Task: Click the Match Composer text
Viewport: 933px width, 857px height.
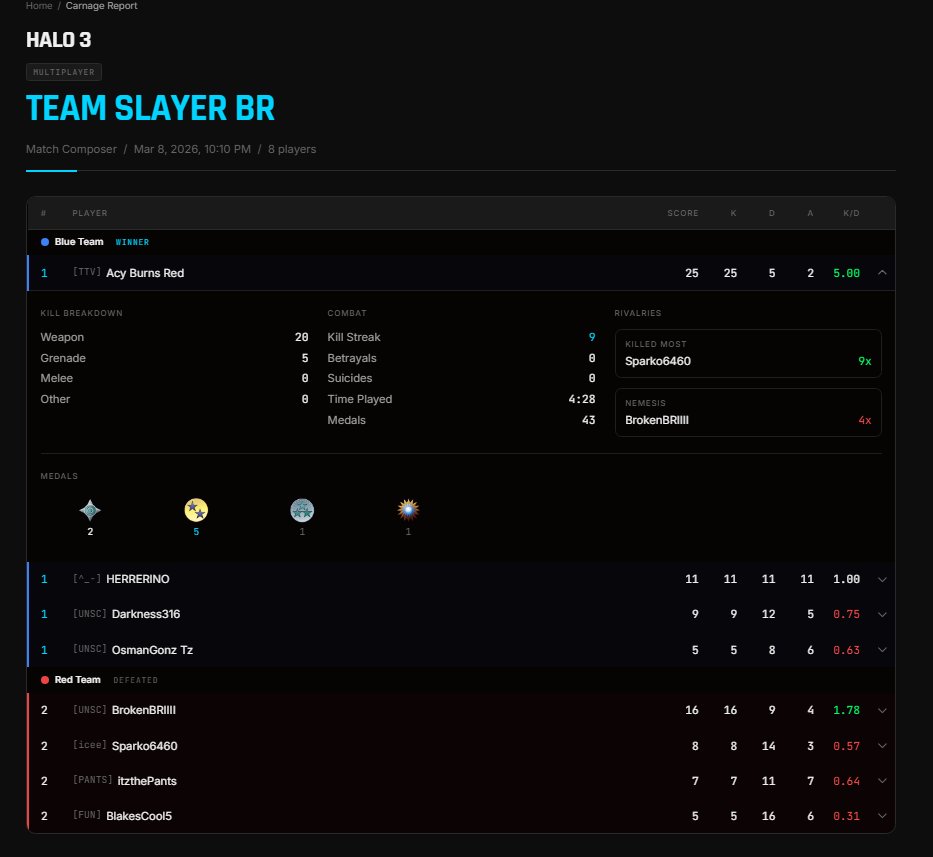Action: (71, 149)
